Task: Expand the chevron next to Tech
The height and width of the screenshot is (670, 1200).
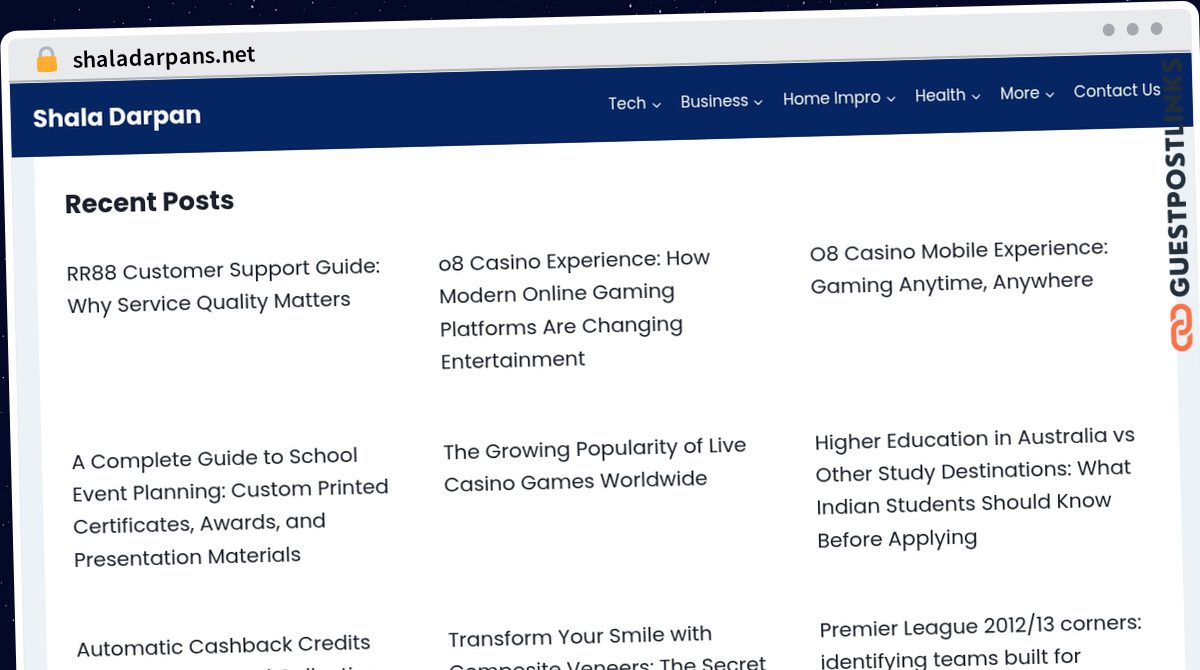Action: (x=657, y=104)
